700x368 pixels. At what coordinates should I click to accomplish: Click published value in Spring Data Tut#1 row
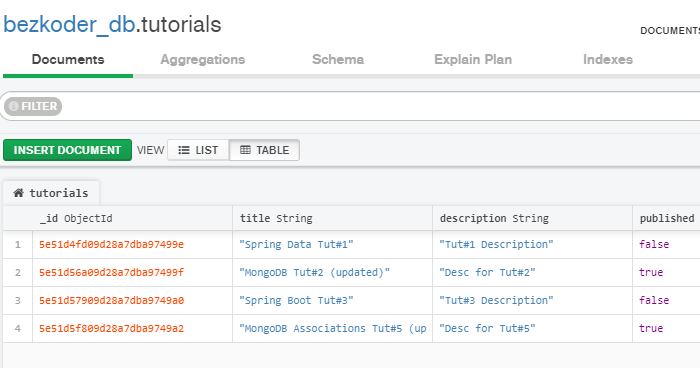click(654, 245)
